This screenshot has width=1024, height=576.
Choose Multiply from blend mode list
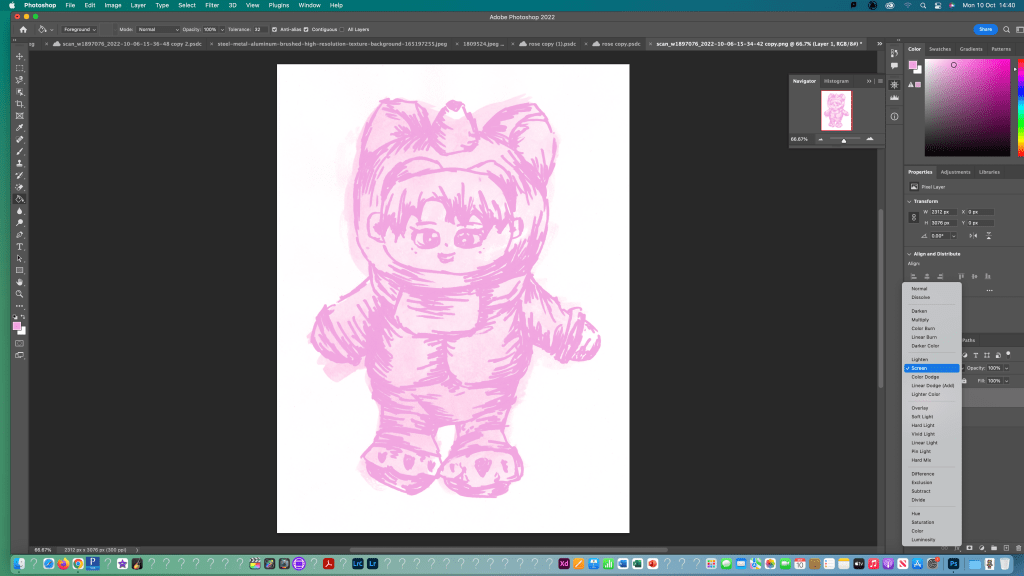click(x=920, y=320)
